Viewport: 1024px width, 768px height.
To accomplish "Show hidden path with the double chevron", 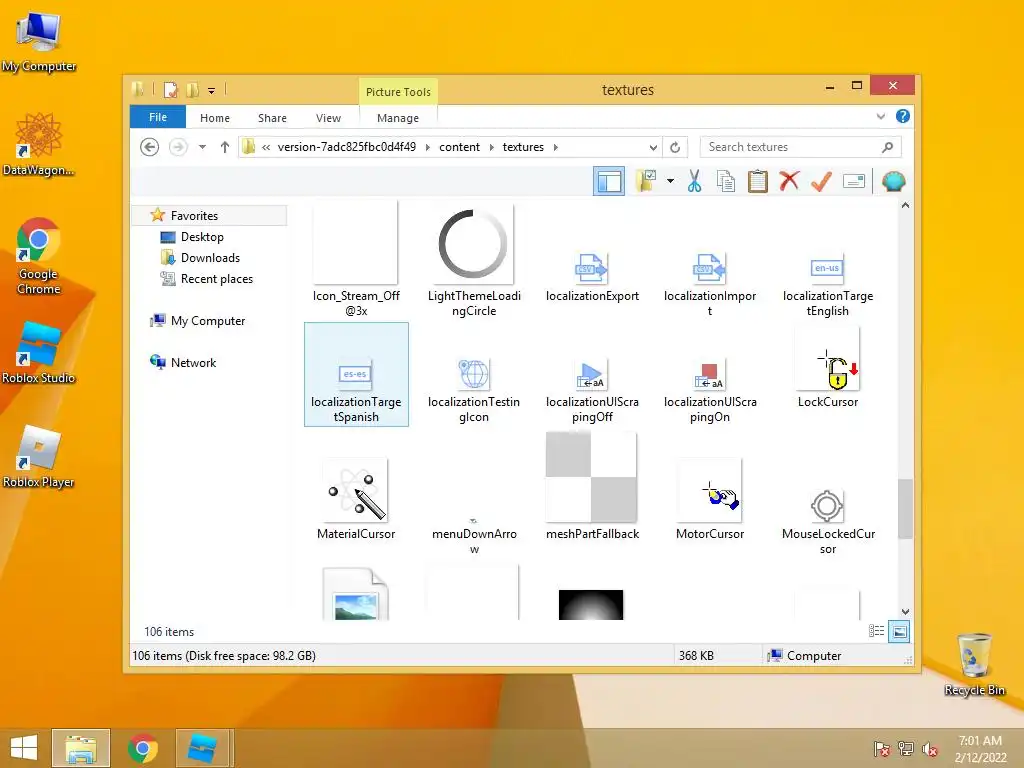I will tap(266, 147).
